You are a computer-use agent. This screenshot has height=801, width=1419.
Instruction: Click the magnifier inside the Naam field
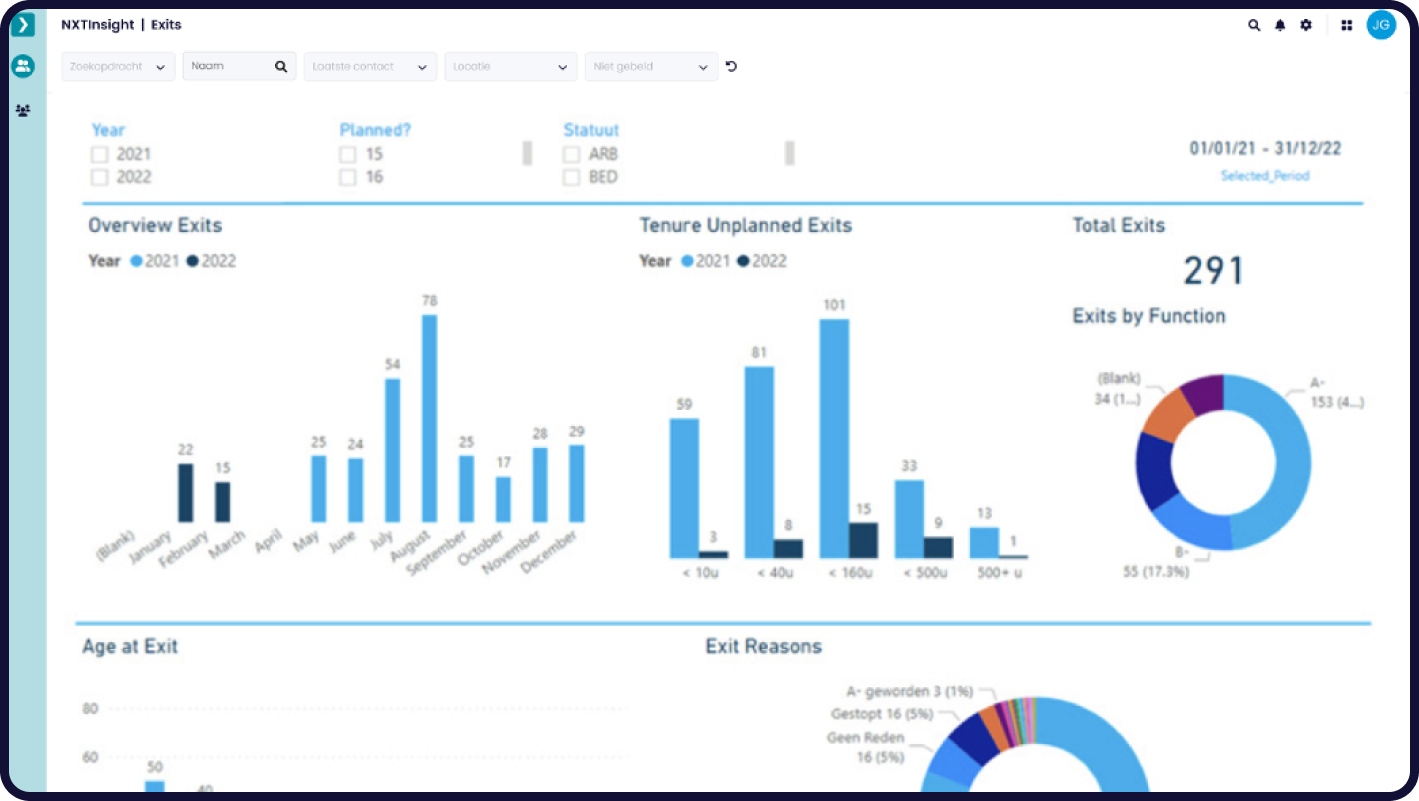281,67
